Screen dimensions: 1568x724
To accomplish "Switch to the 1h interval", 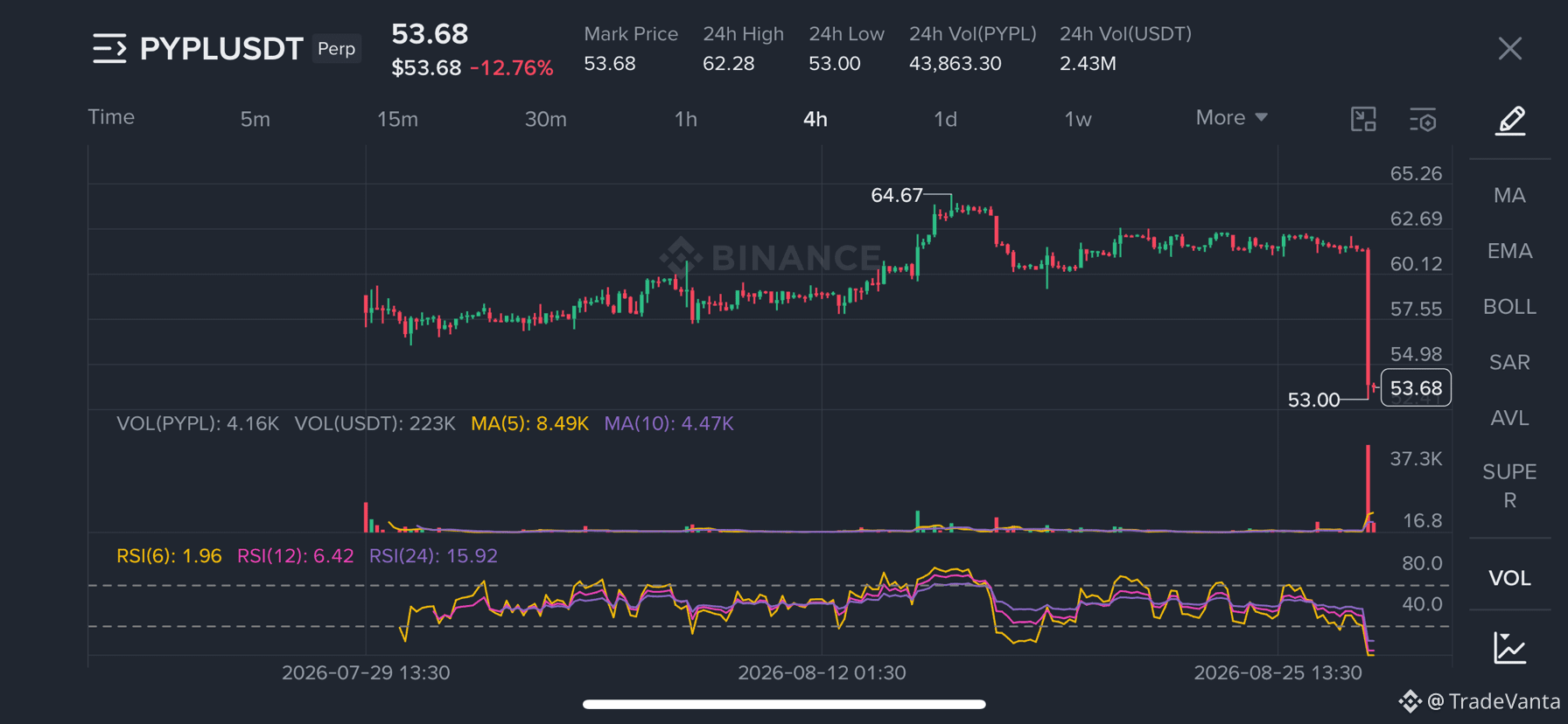I will pos(686,119).
